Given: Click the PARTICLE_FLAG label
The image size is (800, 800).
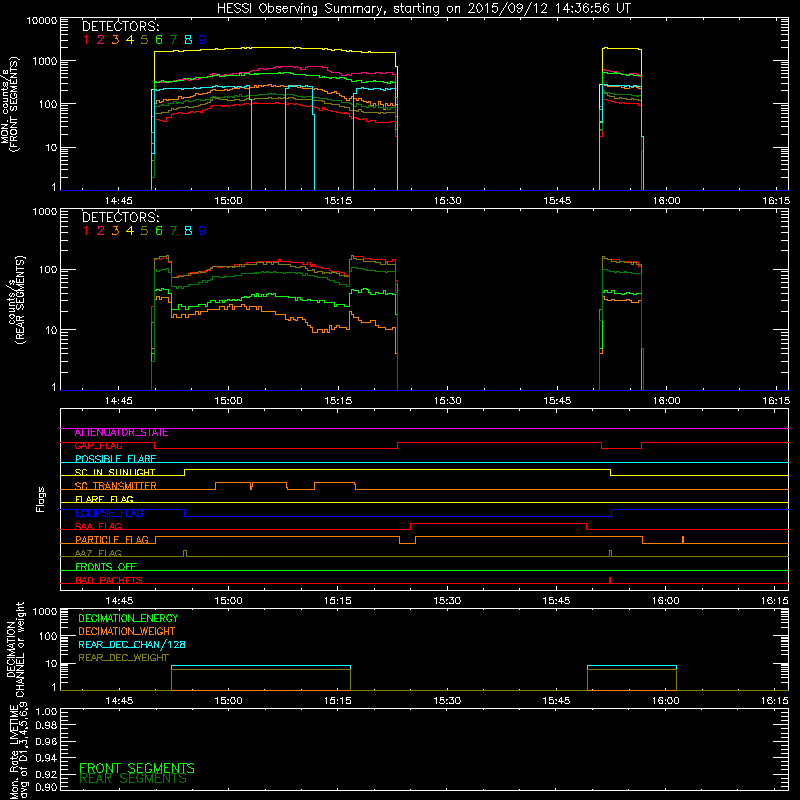Looking at the screenshot, I should [x=112, y=540].
